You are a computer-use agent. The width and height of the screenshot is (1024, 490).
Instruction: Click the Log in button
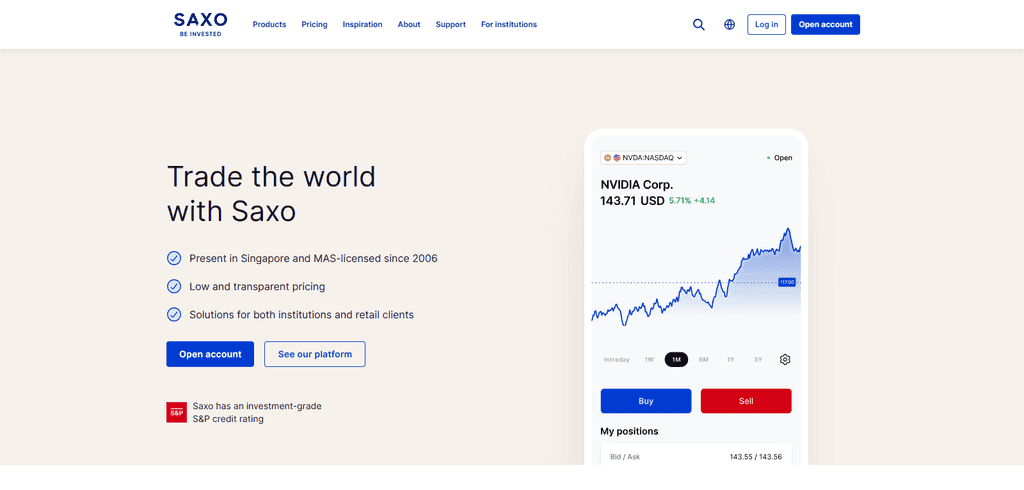tap(767, 25)
